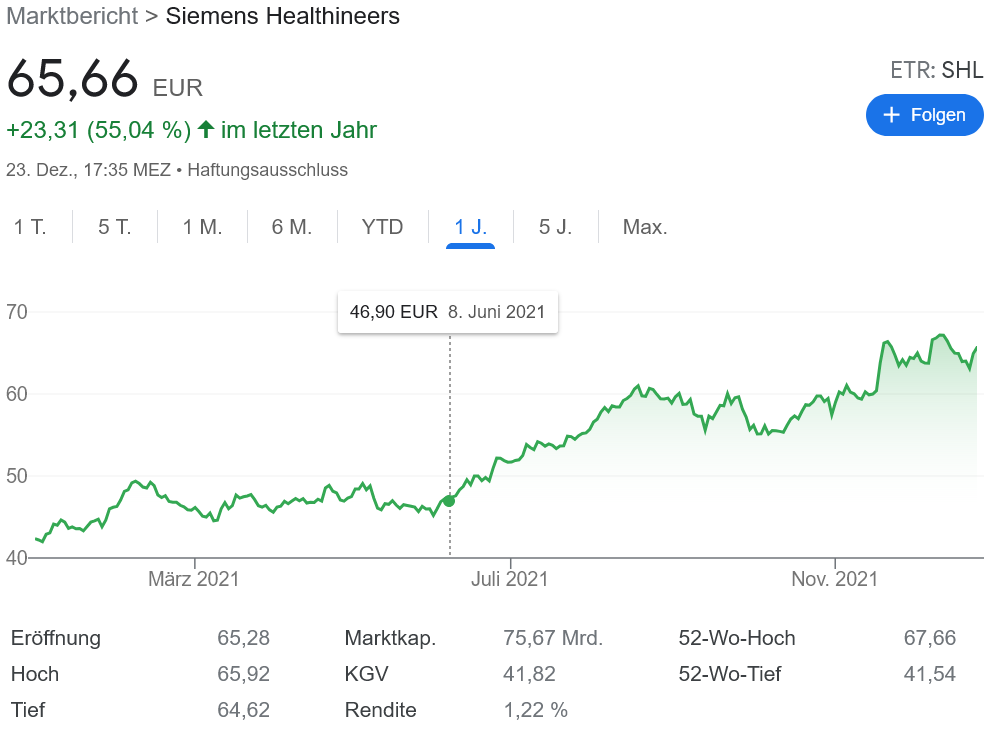The width and height of the screenshot is (987, 735).
Task: Click the 52-Wo-Hoch value 67,66
Action: (x=929, y=638)
